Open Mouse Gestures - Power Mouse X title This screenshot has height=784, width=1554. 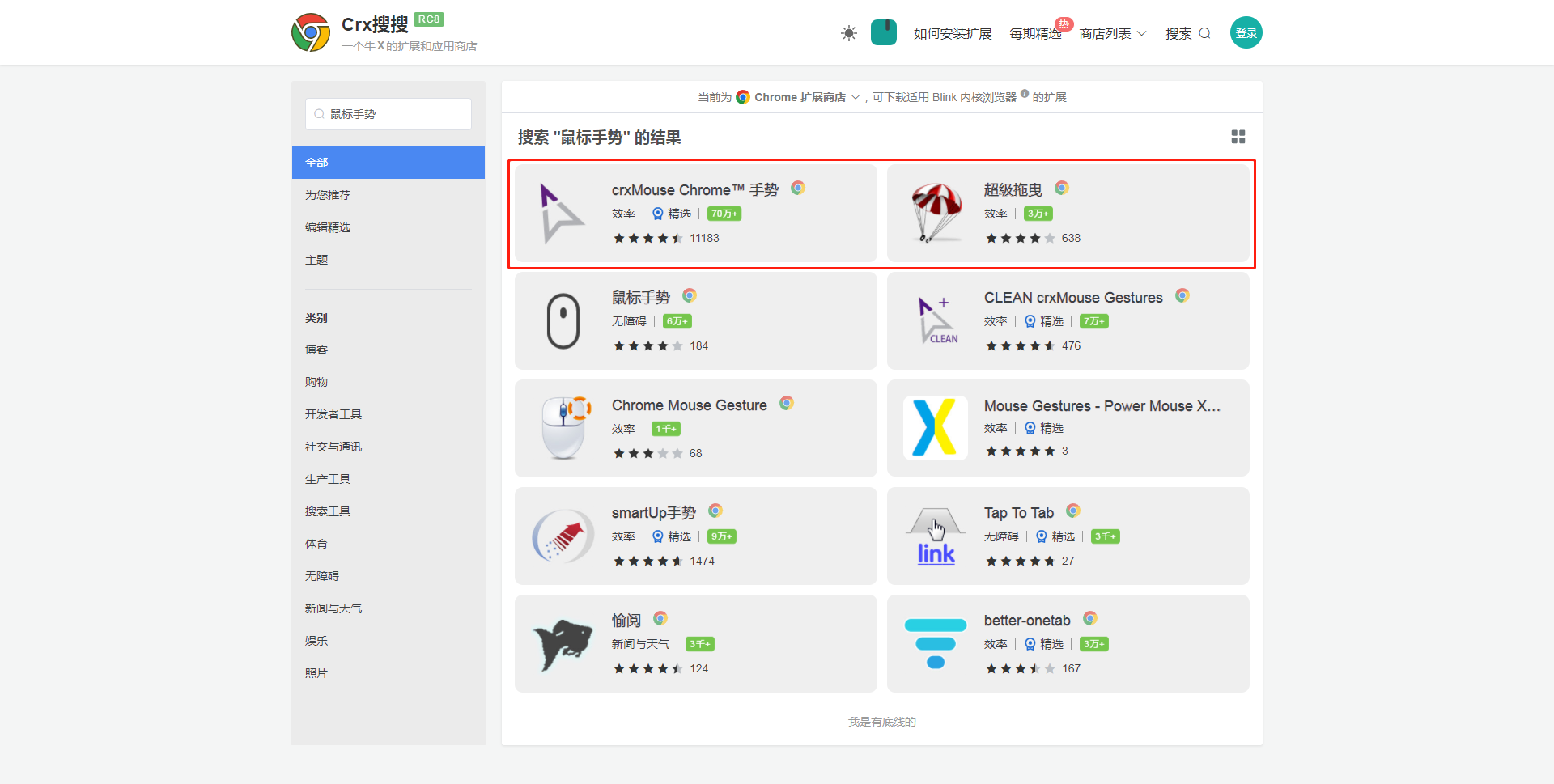pos(1102,406)
